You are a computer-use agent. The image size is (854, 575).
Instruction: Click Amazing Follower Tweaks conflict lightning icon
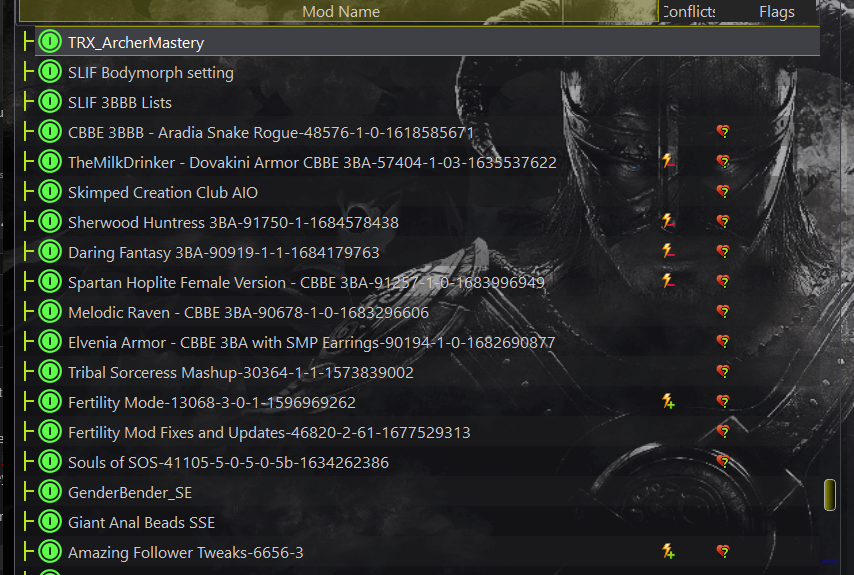point(668,552)
